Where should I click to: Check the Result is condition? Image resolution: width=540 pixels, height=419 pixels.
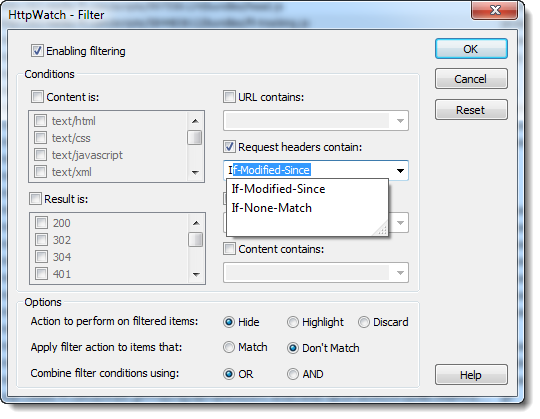click(x=35, y=199)
